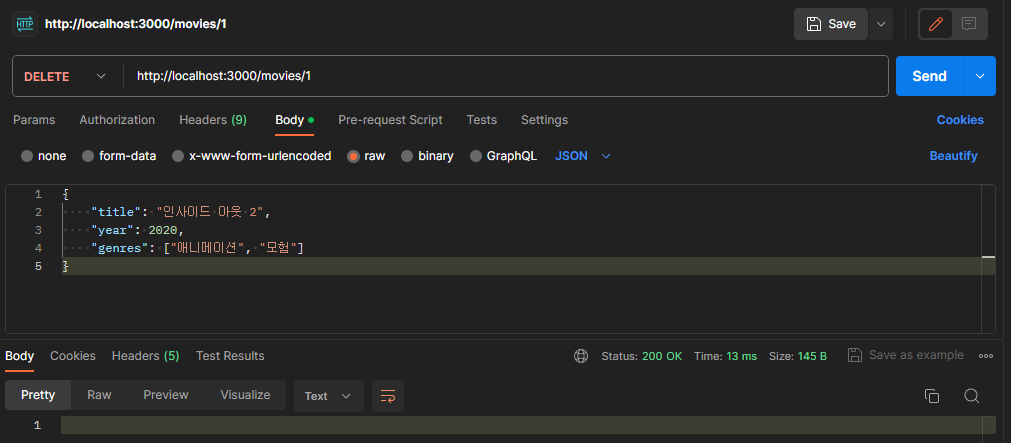Screen dimensions: 1011x443
Task: Click the "title" line in the body editor
Action: point(182,212)
